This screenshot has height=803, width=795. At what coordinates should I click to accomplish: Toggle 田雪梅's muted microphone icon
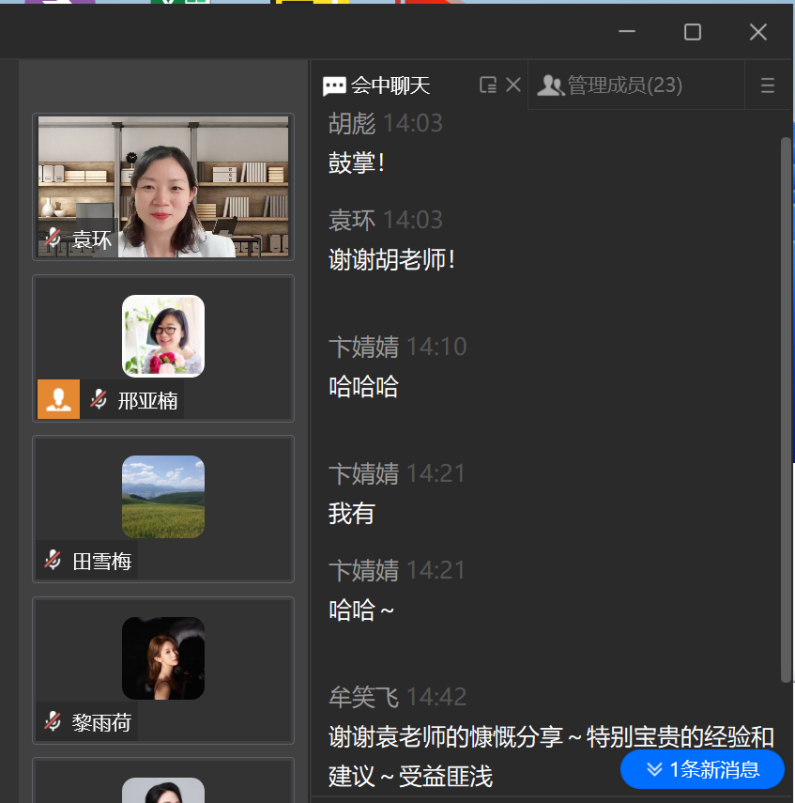pyautogui.click(x=53, y=560)
